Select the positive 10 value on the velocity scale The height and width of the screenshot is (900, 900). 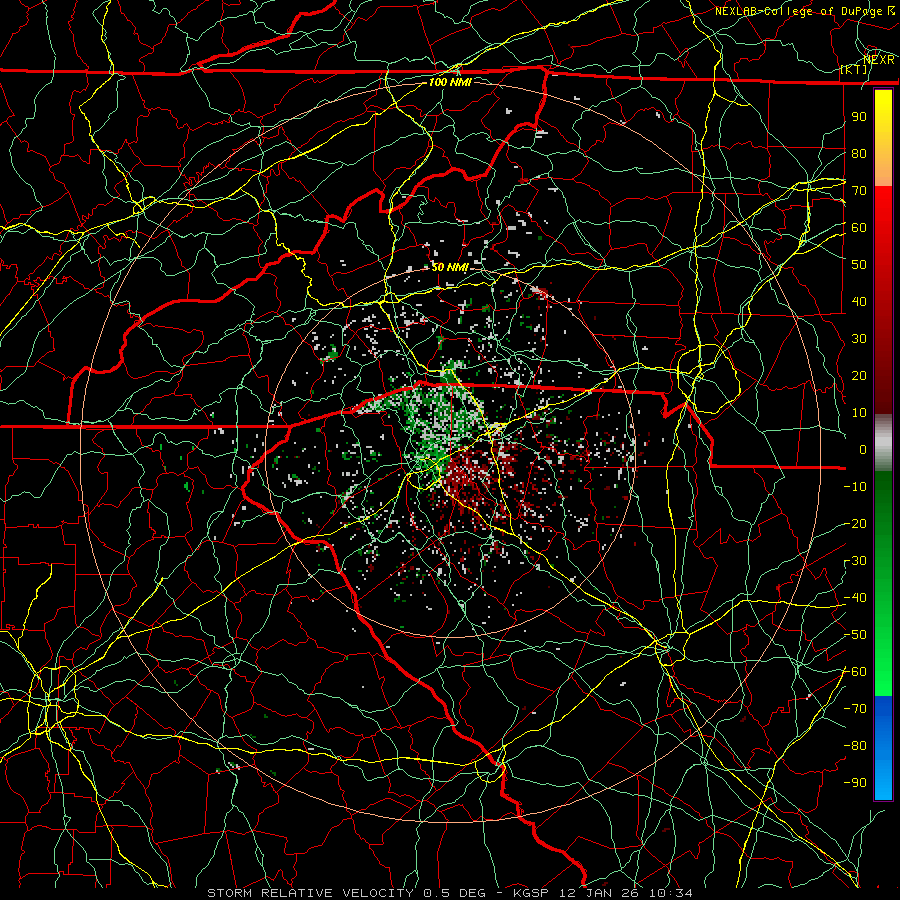pyautogui.click(x=859, y=413)
